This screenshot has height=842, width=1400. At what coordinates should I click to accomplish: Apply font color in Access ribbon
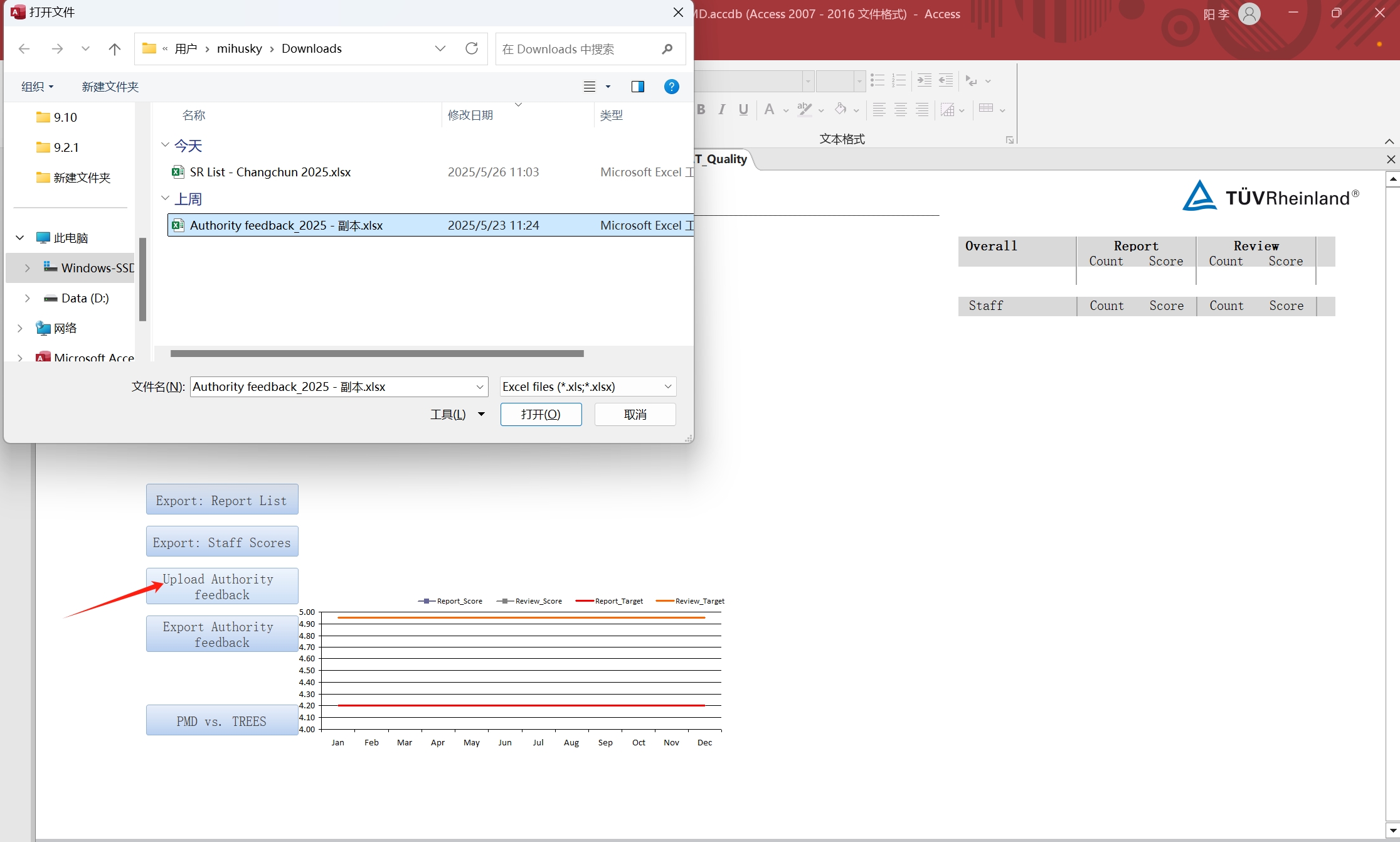[769, 110]
